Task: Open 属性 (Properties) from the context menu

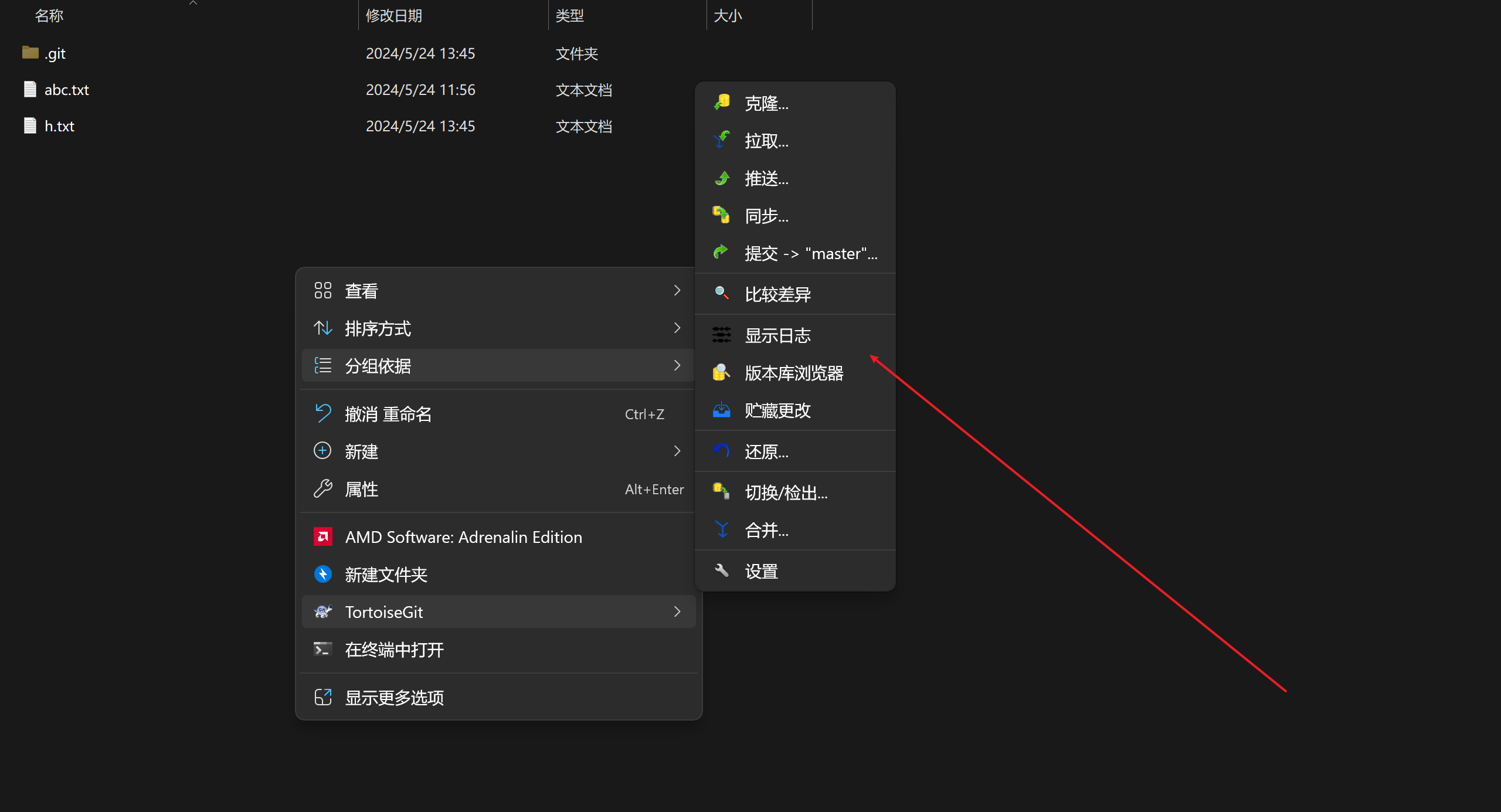Action: click(x=361, y=489)
